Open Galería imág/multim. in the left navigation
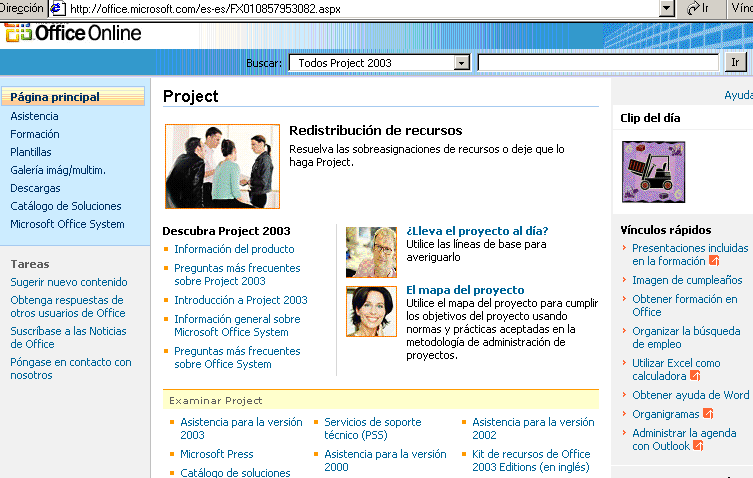The image size is (753, 478). 58,170
